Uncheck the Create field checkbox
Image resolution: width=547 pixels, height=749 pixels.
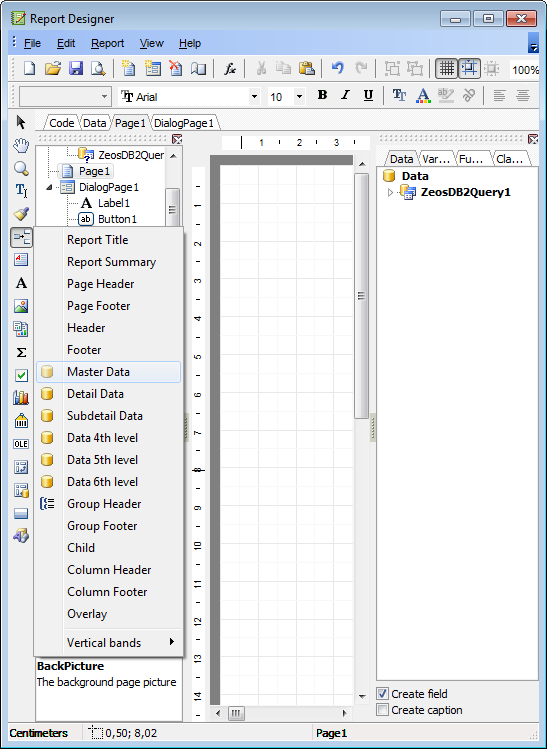click(x=382, y=693)
